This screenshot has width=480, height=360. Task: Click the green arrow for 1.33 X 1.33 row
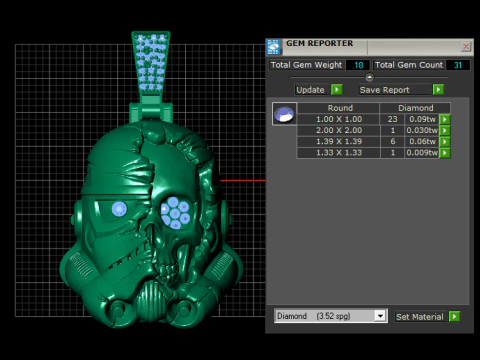click(x=445, y=153)
